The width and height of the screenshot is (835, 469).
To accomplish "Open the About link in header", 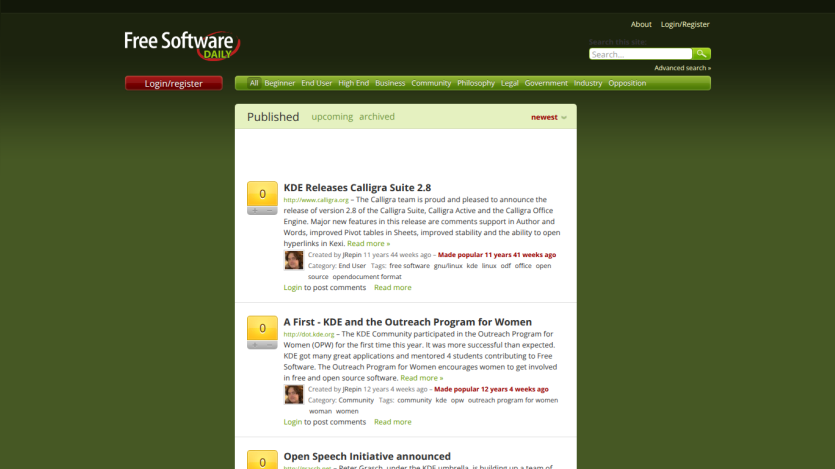I will click(x=641, y=24).
